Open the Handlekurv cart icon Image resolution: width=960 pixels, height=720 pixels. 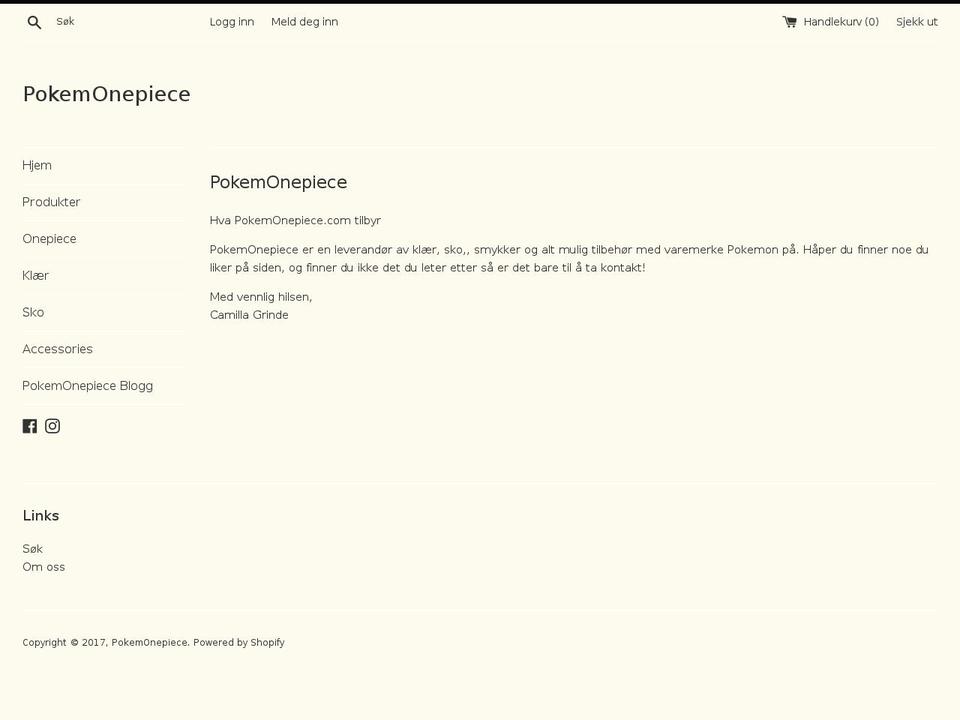pos(790,20)
